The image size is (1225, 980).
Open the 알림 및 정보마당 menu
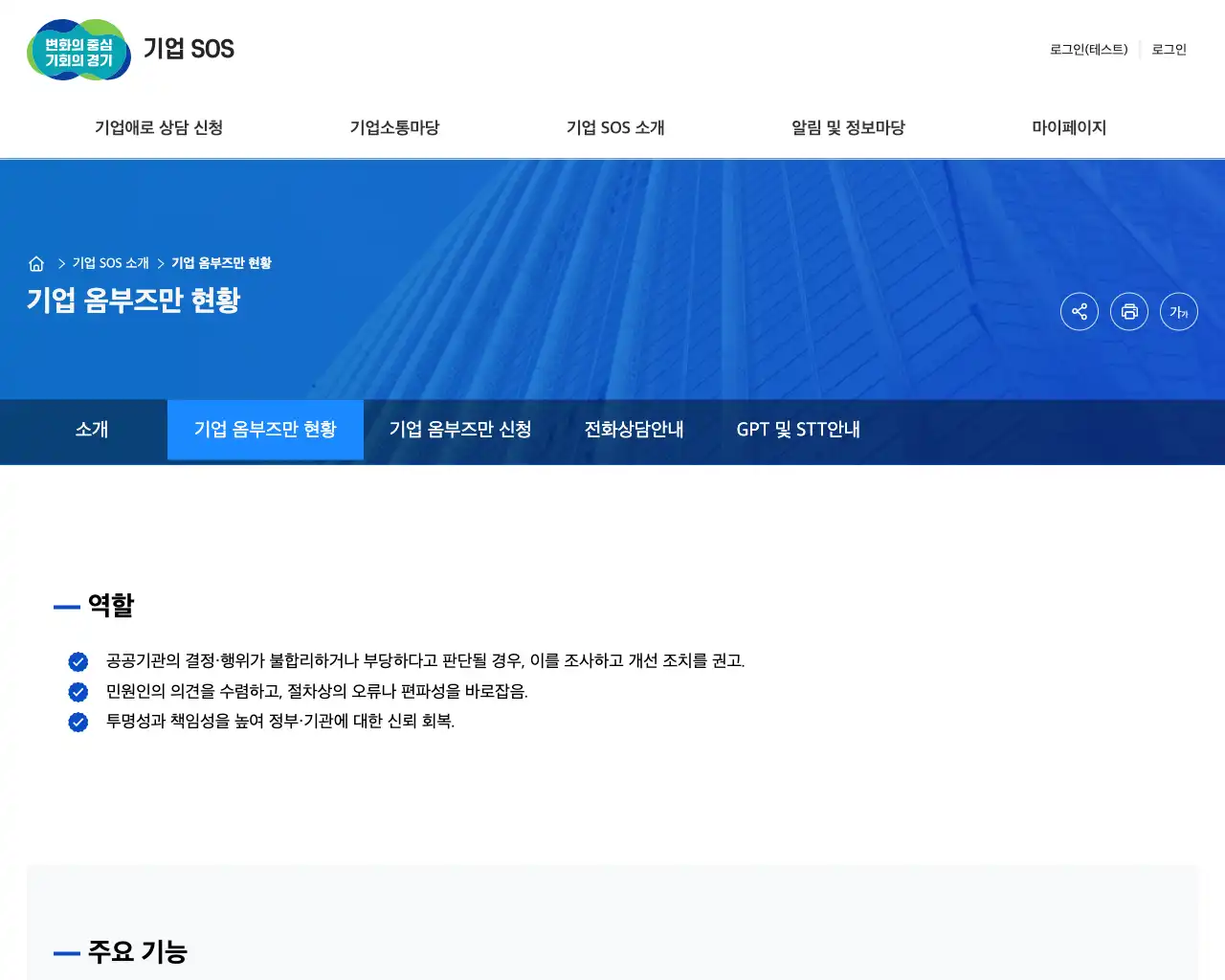click(847, 127)
